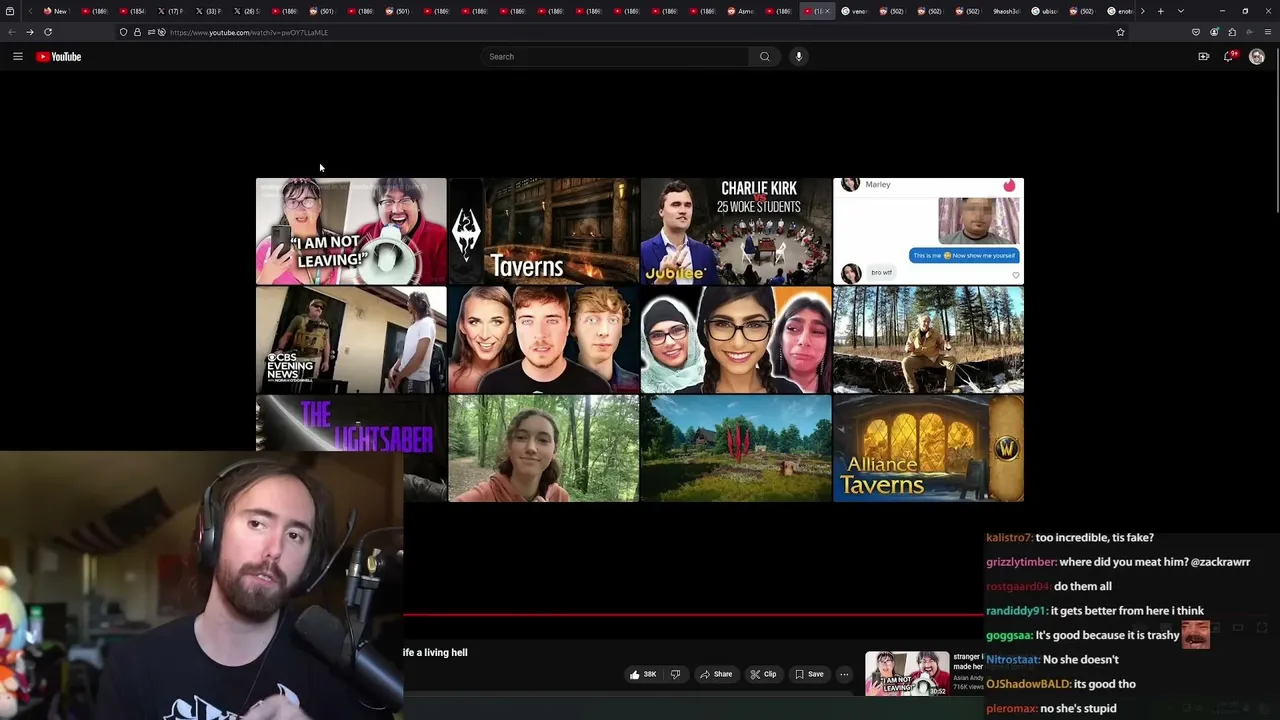Open the YouTube guide hamburger menu
This screenshot has height=720, width=1280.
click(18, 57)
